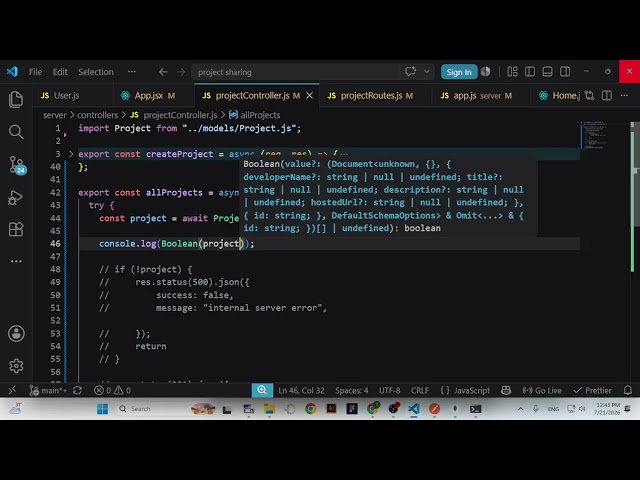640x480 pixels.
Task: Toggle the secondary side bar
Action: 565,71
